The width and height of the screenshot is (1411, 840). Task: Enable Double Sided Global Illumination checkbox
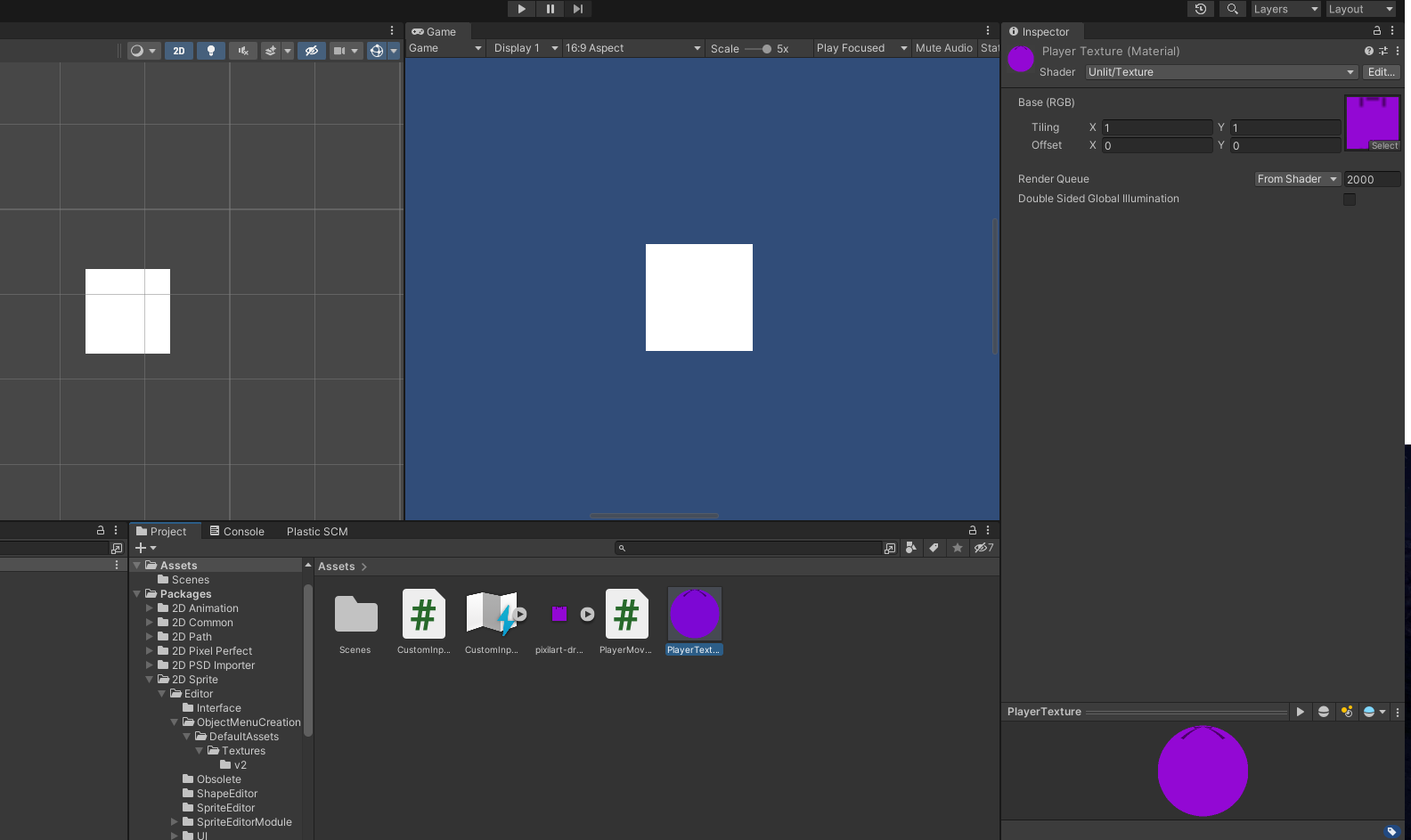[1350, 200]
